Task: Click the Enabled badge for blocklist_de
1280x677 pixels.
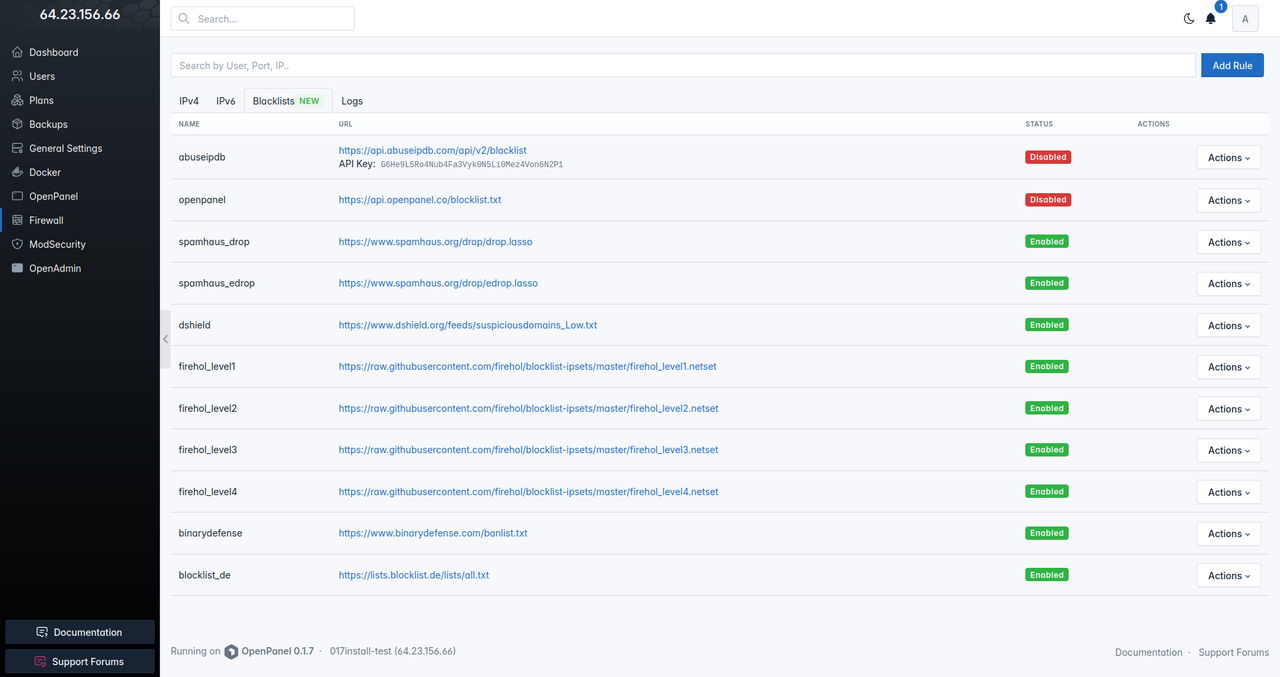Action: tap(1047, 575)
